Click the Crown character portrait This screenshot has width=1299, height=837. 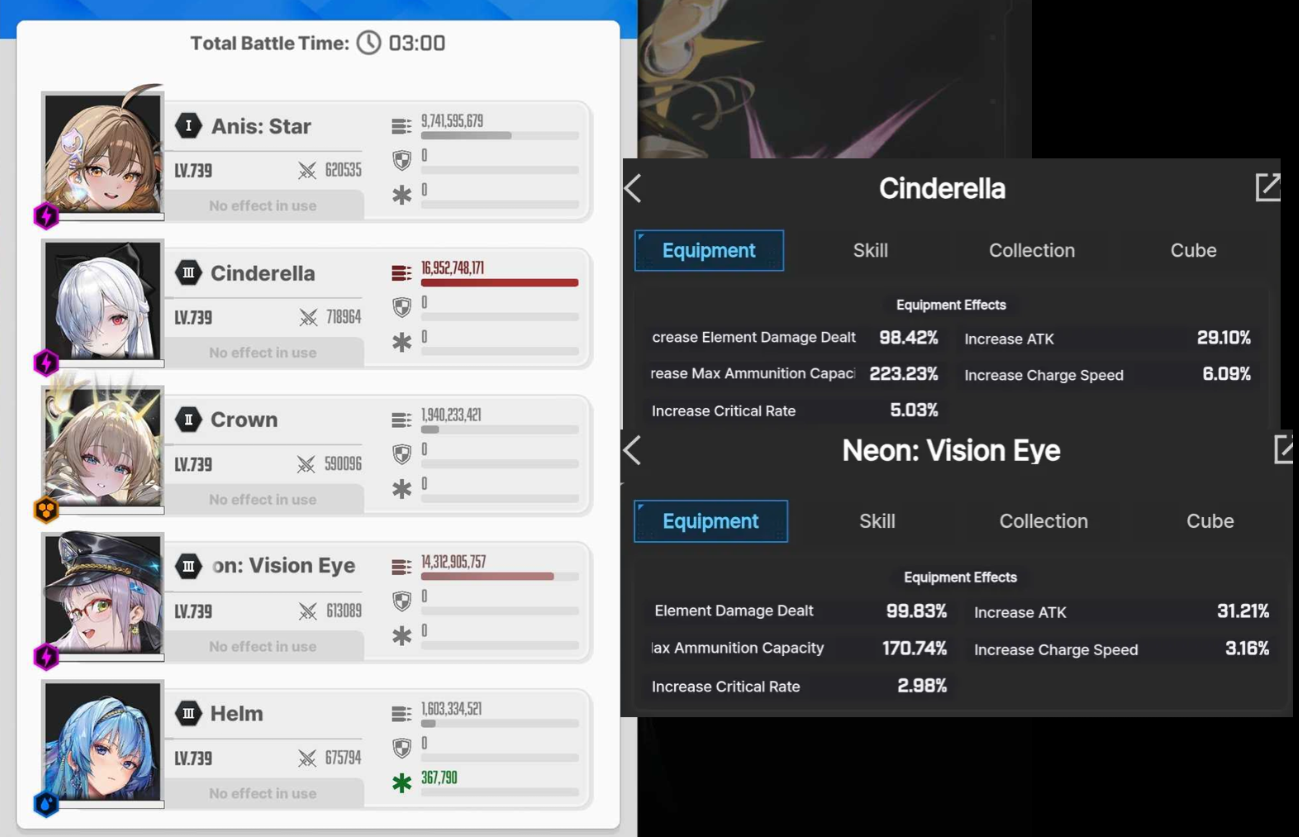(x=103, y=448)
